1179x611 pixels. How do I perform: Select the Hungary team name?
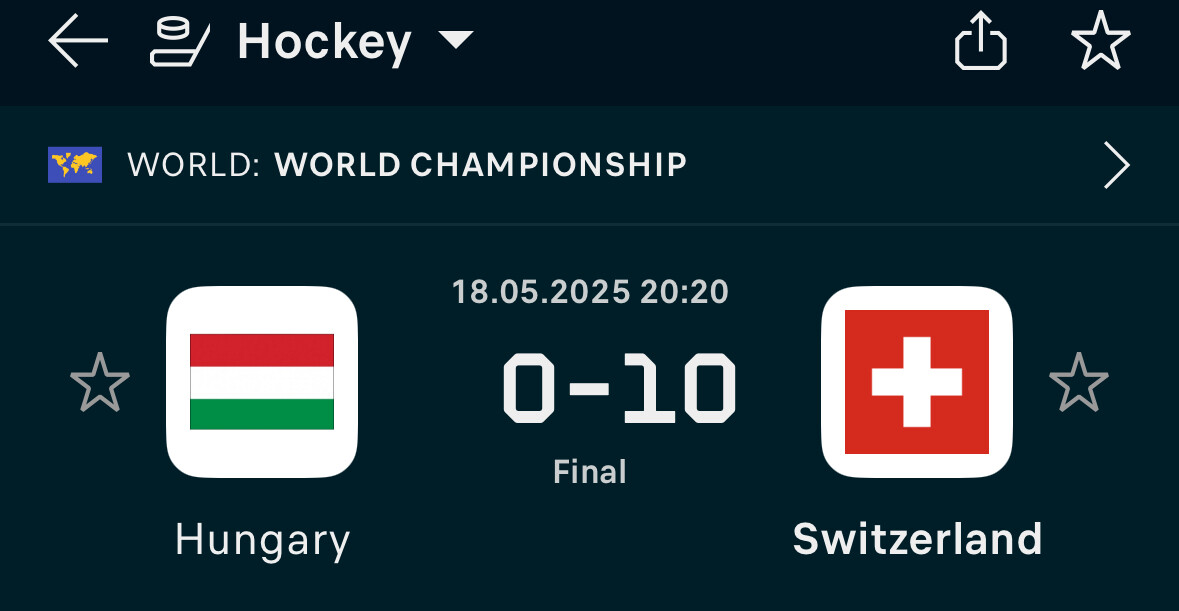point(262,540)
